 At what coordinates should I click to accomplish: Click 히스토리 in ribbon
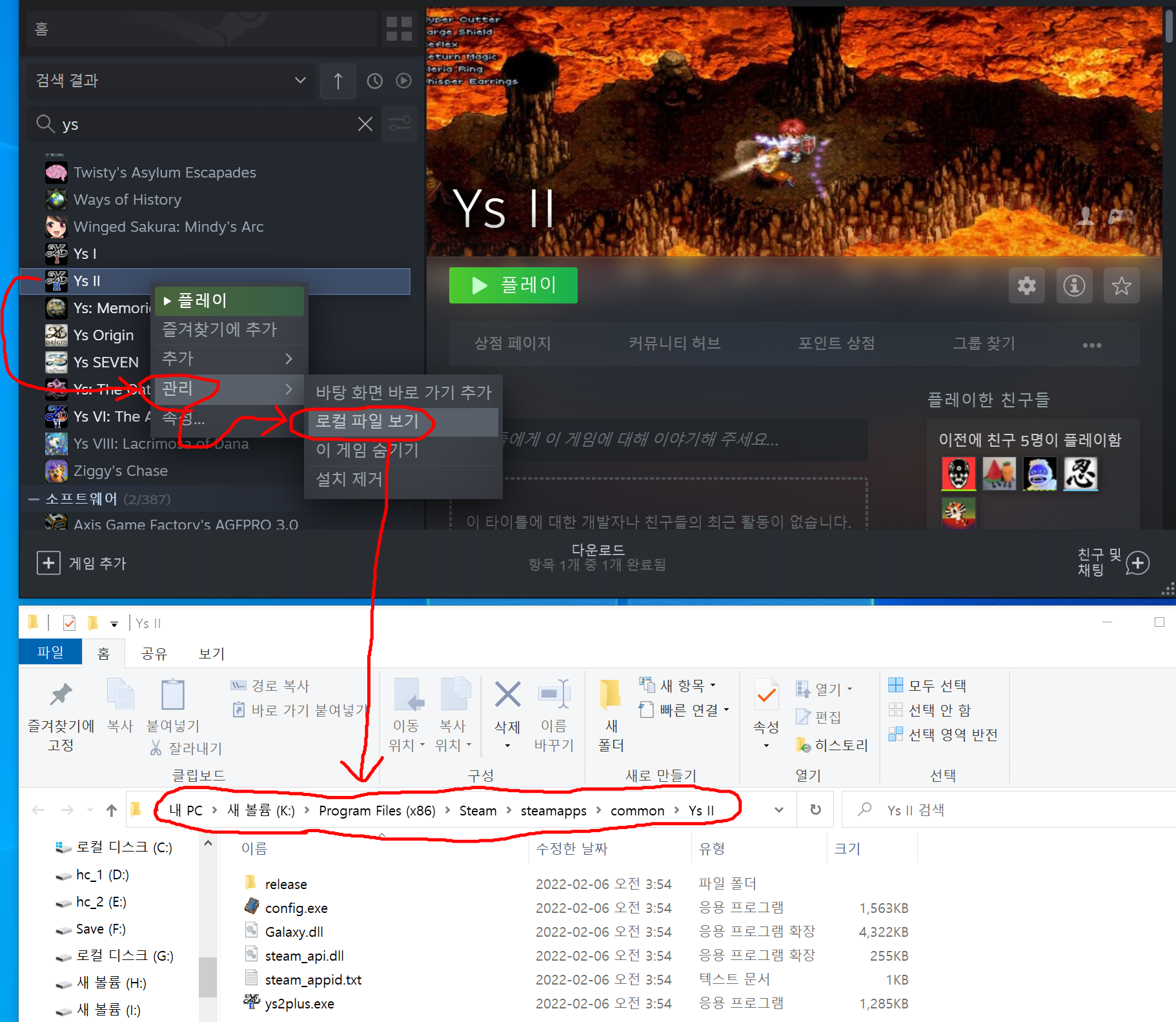coord(832,746)
